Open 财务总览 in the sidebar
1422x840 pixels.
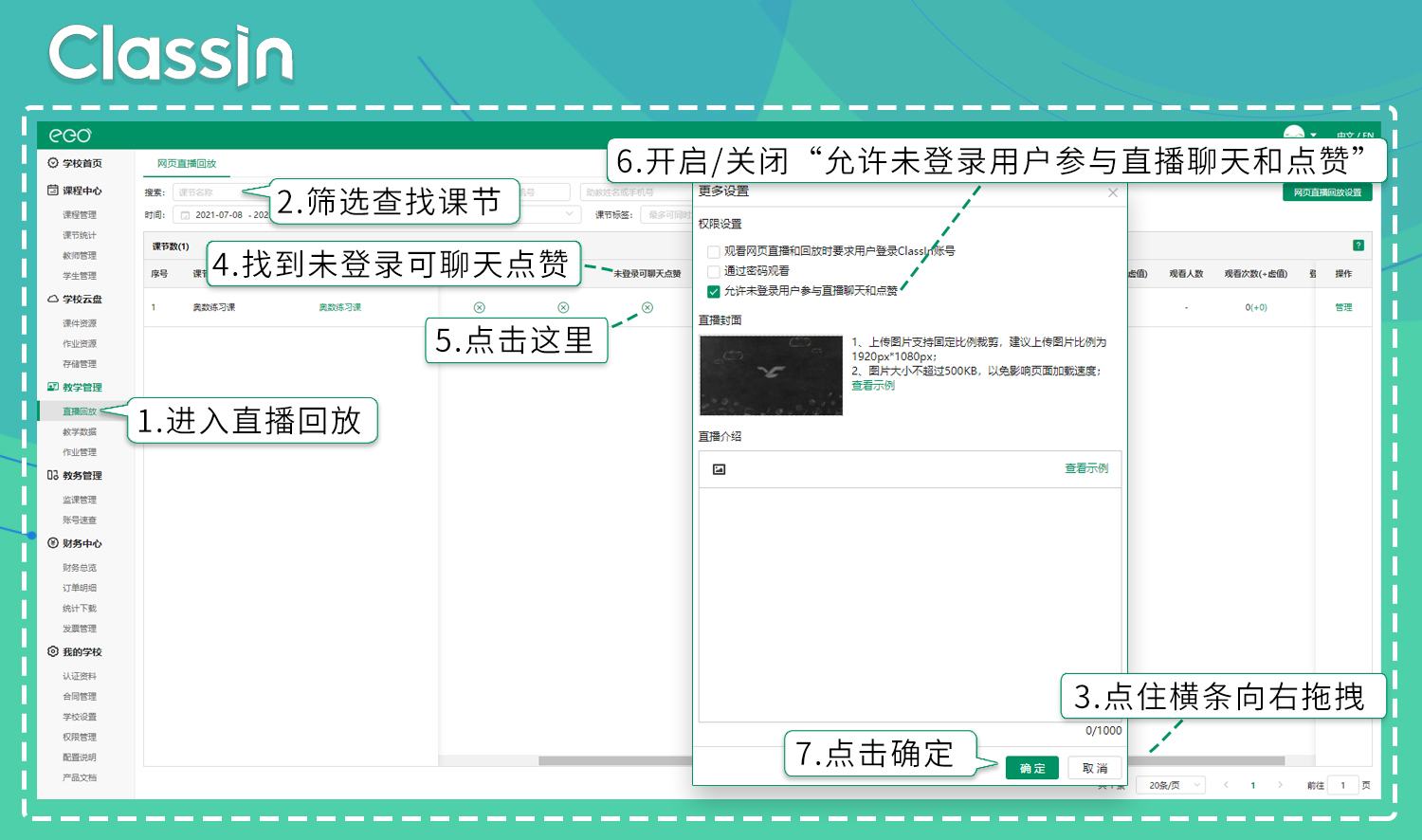pos(80,568)
